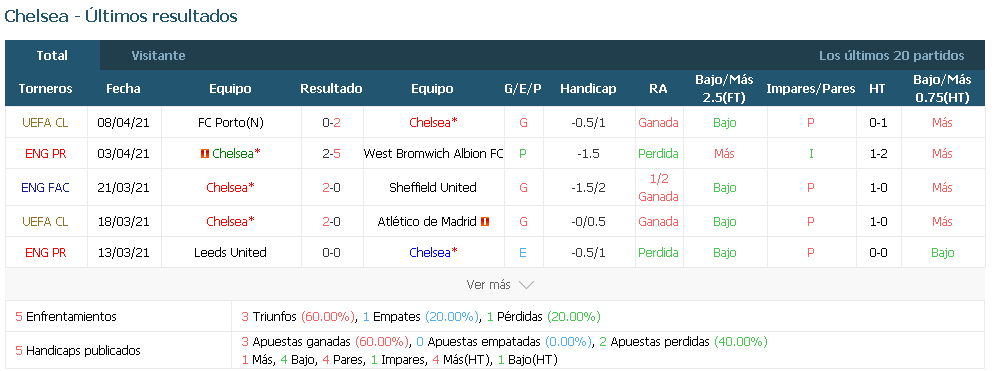Viewport: 994px width, 371px height.
Task: Open FC Porto(N) team link
Action: pos(230,122)
